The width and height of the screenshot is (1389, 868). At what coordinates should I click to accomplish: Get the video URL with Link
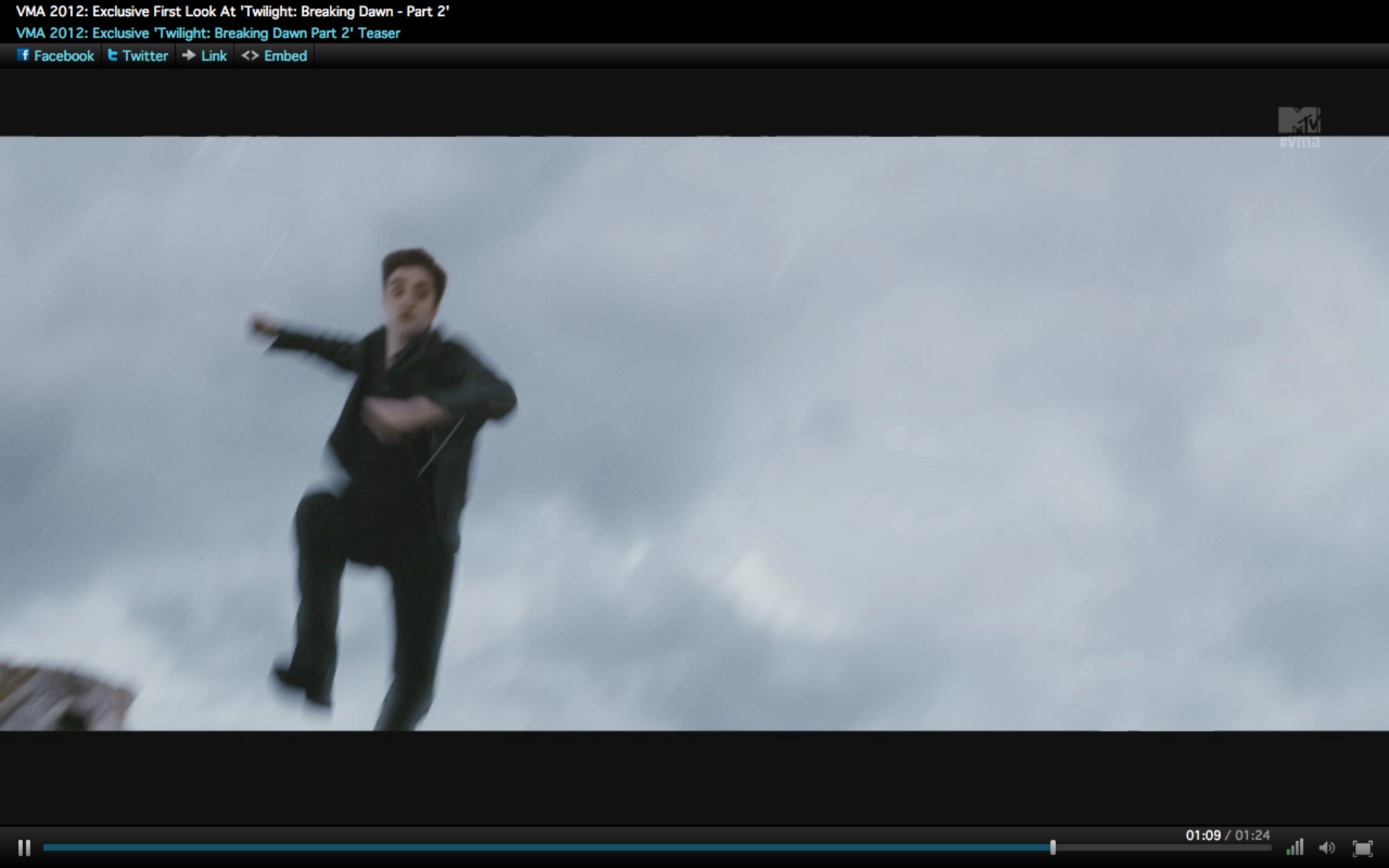(213, 56)
